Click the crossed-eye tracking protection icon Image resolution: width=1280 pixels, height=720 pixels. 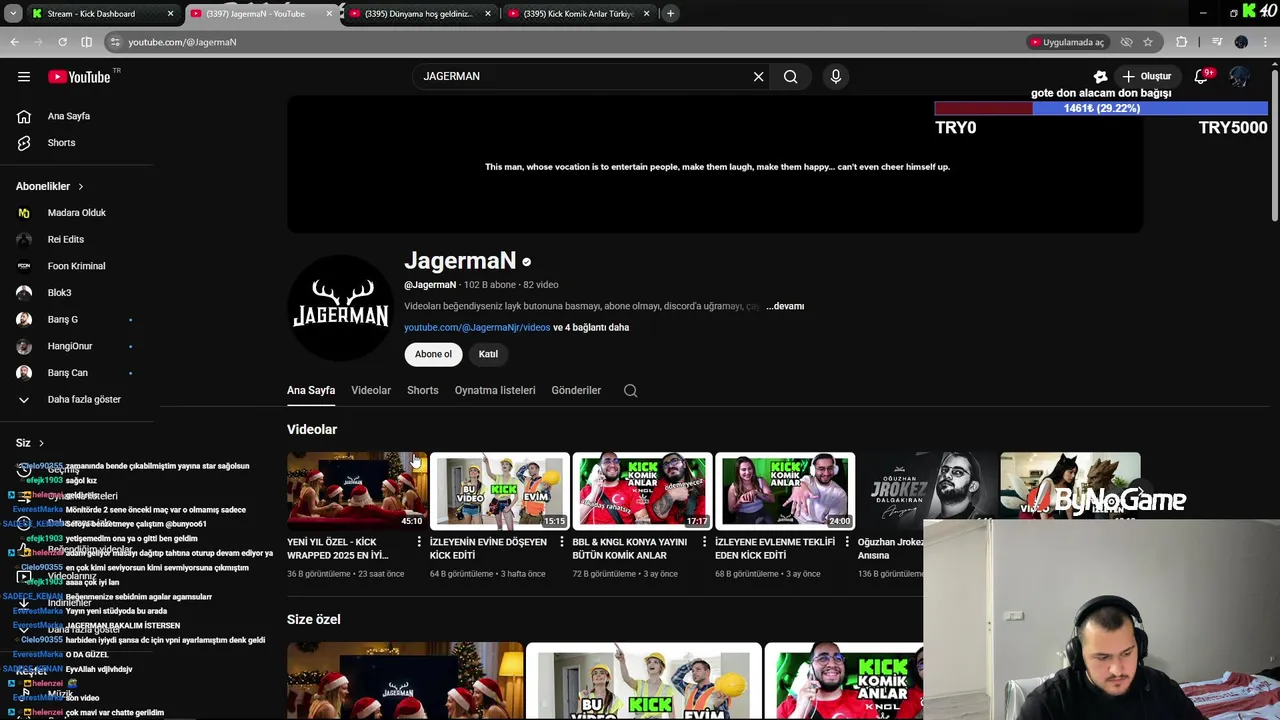point(1126,42)
